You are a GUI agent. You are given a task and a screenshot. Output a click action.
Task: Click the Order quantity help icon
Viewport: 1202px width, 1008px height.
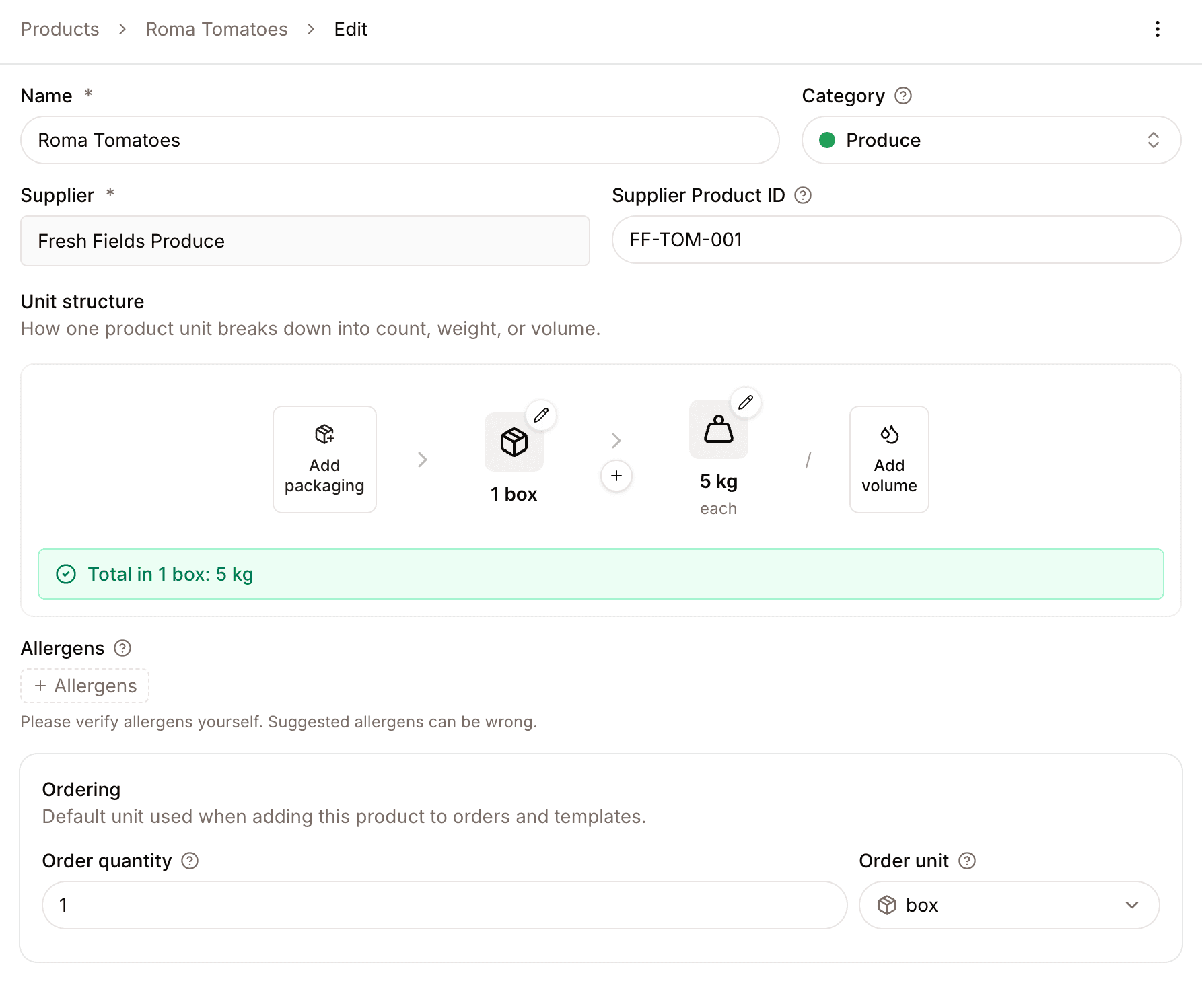click(x=190, y=861)
